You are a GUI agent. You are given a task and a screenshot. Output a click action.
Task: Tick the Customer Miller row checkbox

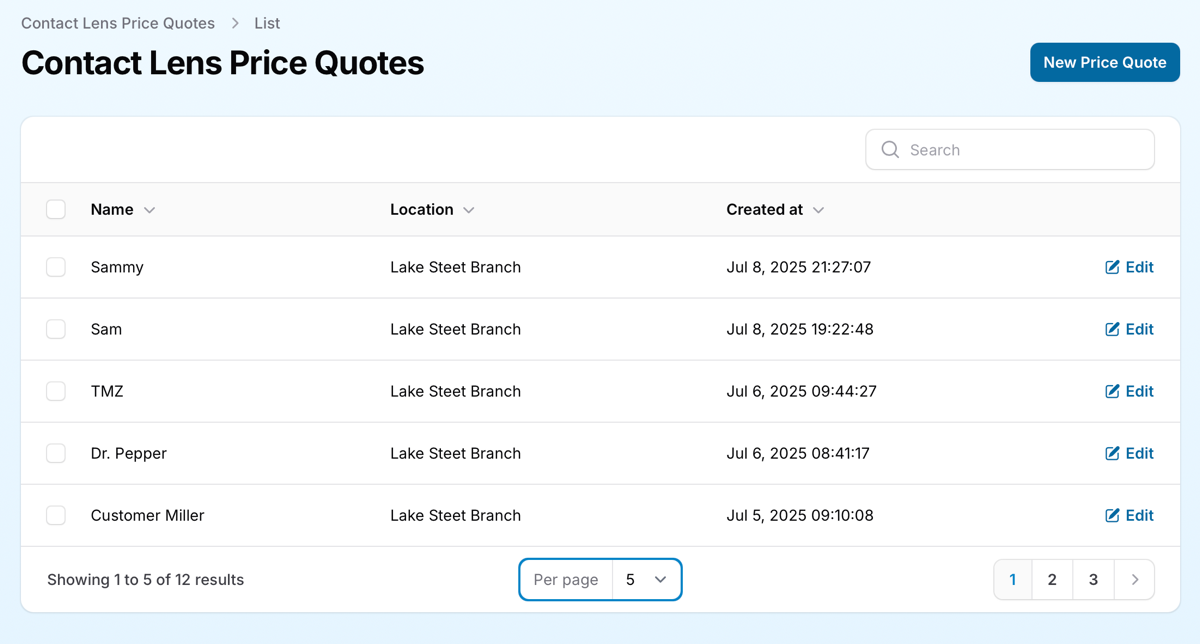pos(56,515)
